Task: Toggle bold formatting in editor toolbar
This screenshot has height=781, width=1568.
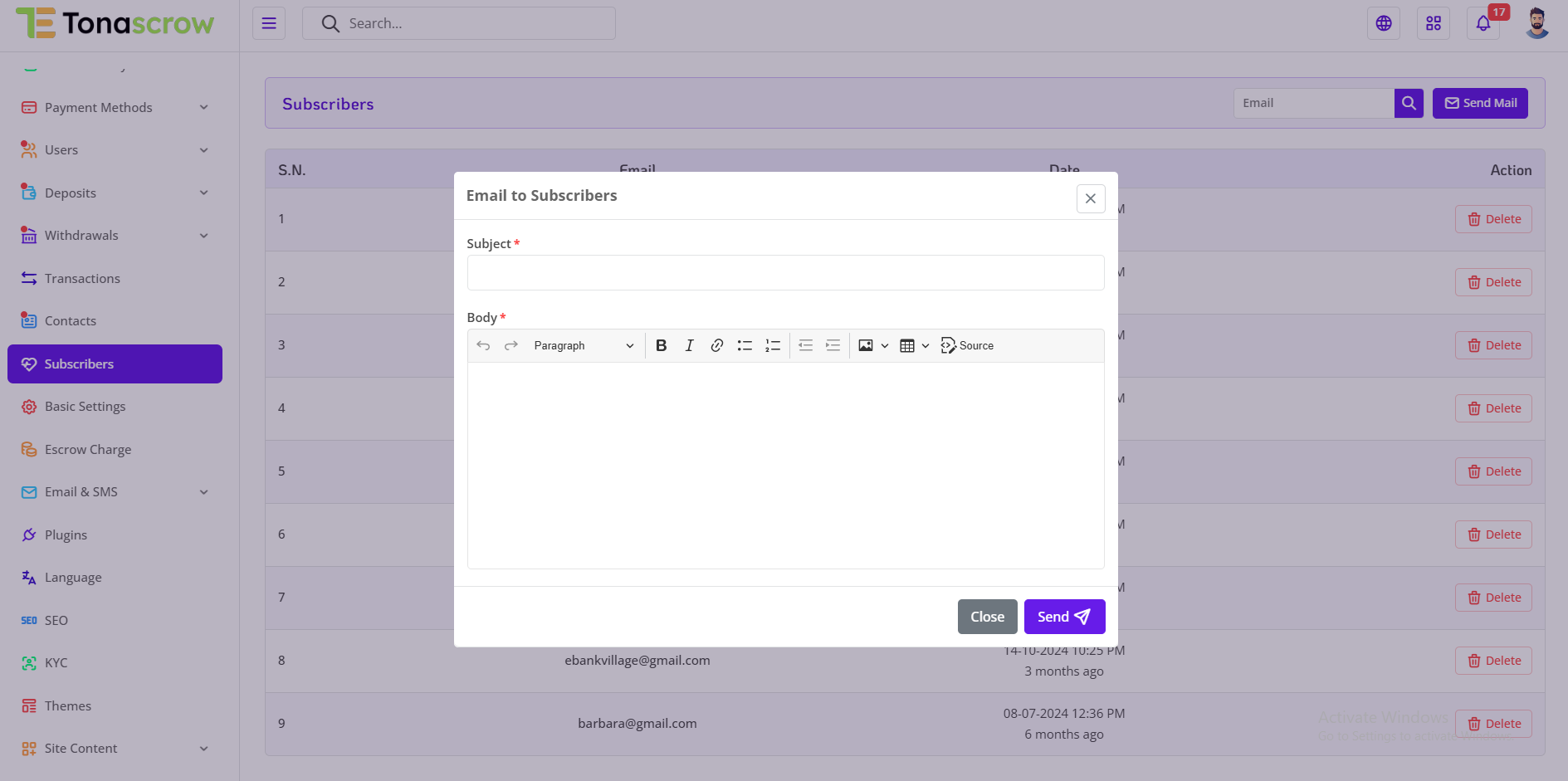Action: (x=661, y=346)
